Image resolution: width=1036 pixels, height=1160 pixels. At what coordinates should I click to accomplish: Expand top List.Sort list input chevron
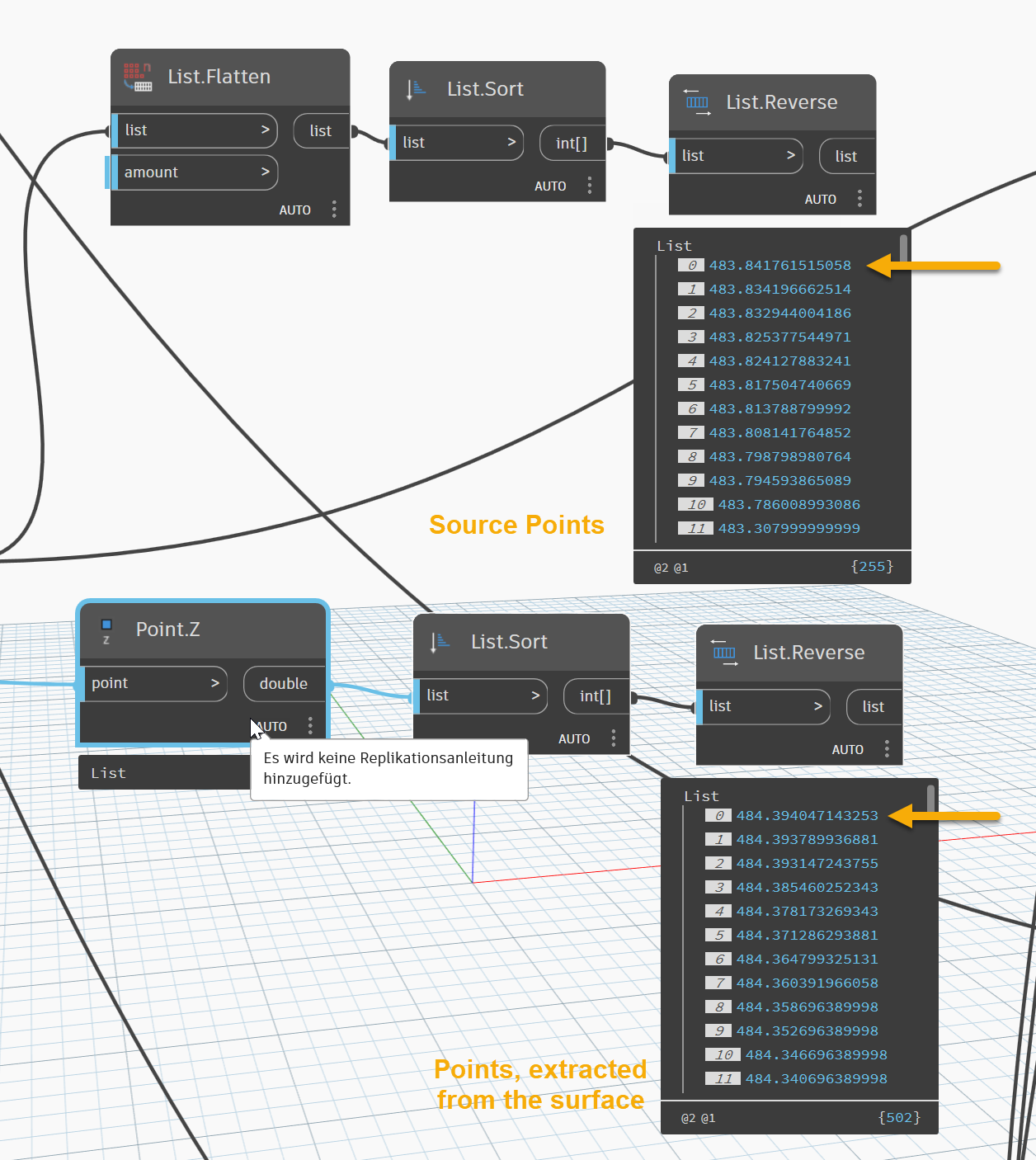(x=511, y=142)
